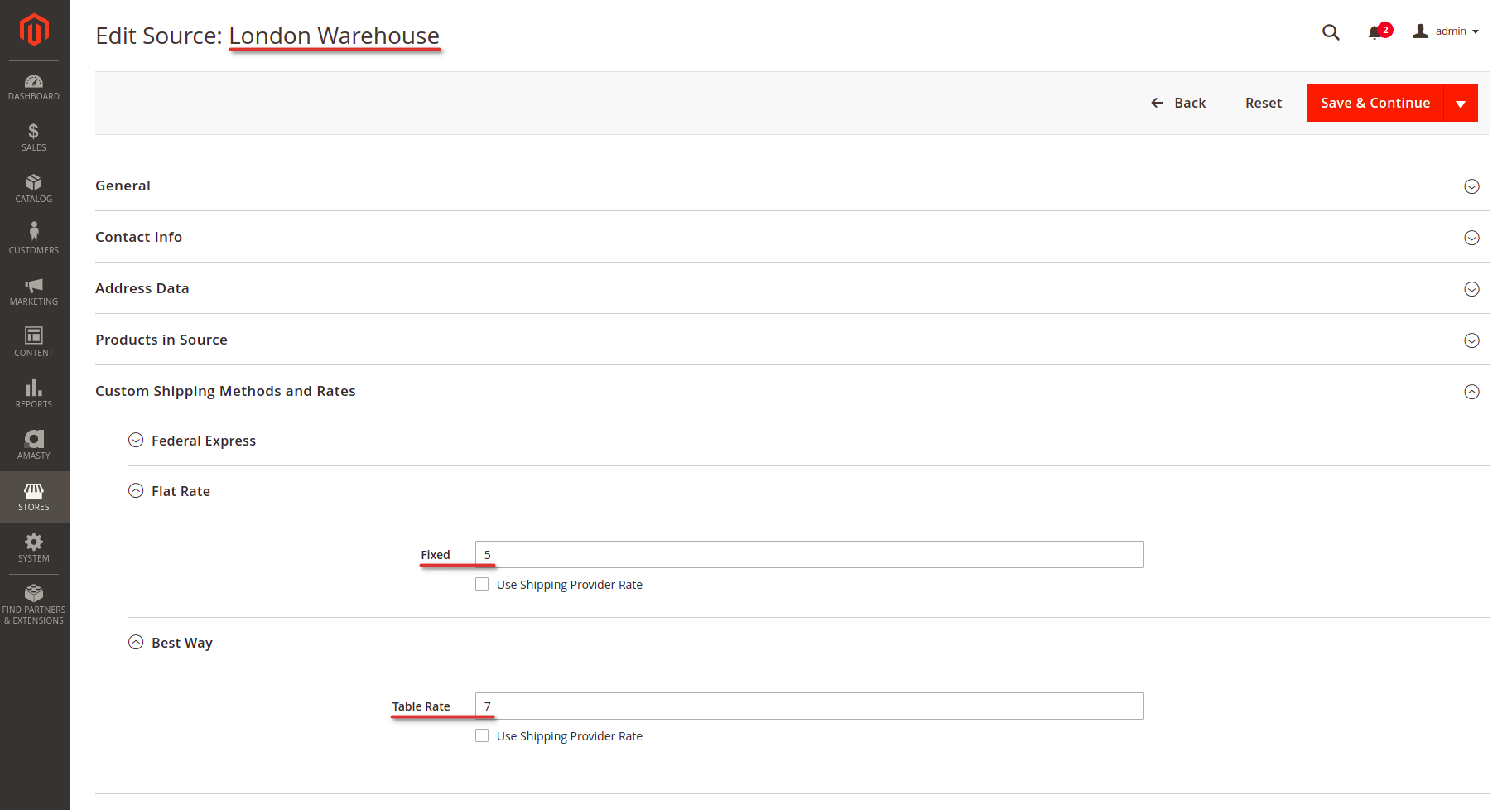Open the Amasty menu
Screen dimensions: 1512x810
34,446
